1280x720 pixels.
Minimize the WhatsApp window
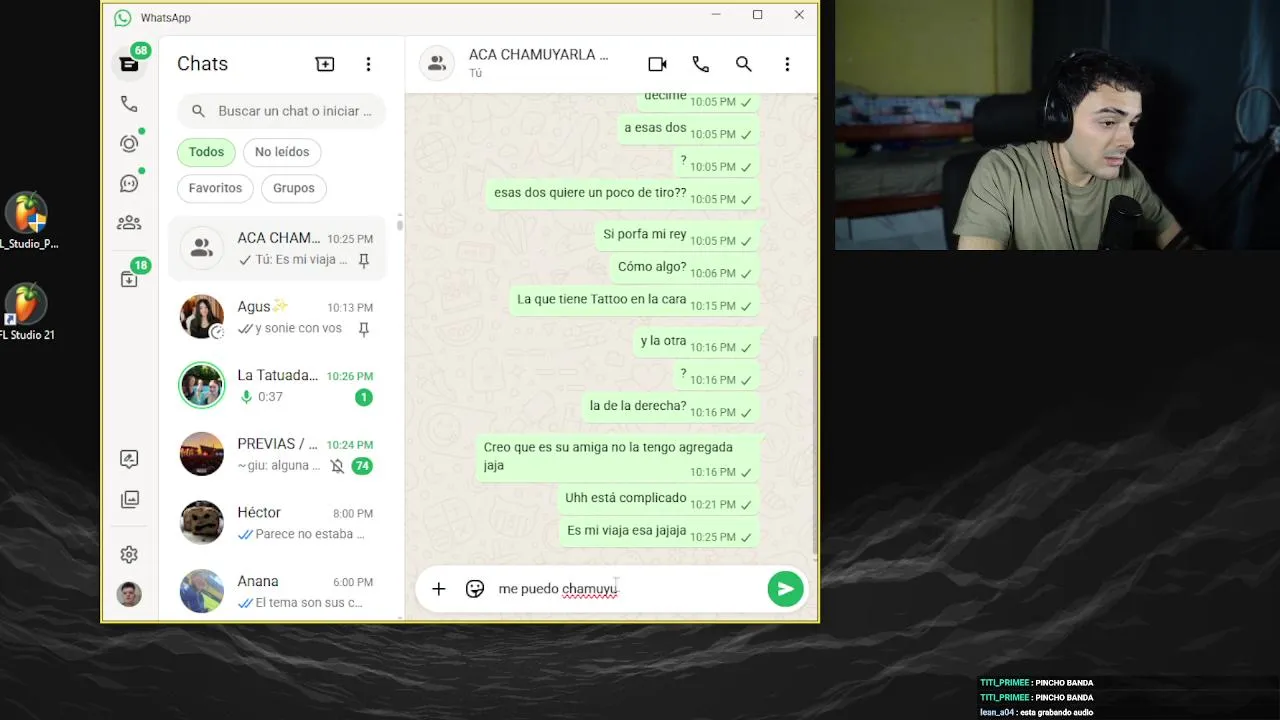tap(716, 15)
